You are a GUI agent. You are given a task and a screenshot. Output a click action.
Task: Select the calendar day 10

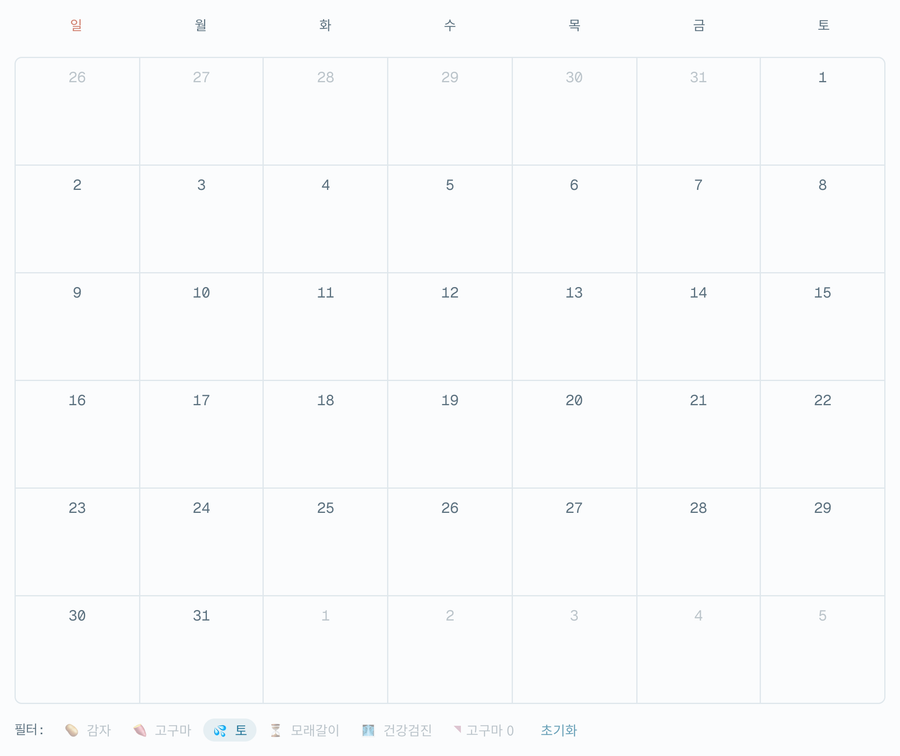[x=201, y=327]
